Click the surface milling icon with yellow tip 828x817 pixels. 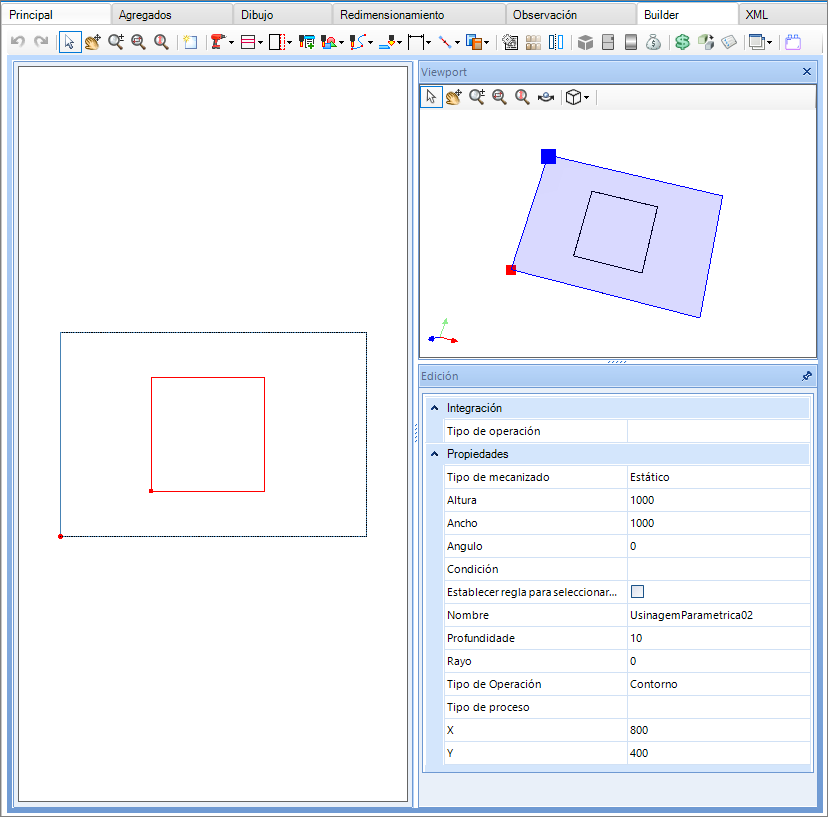[x=388, y=42]
